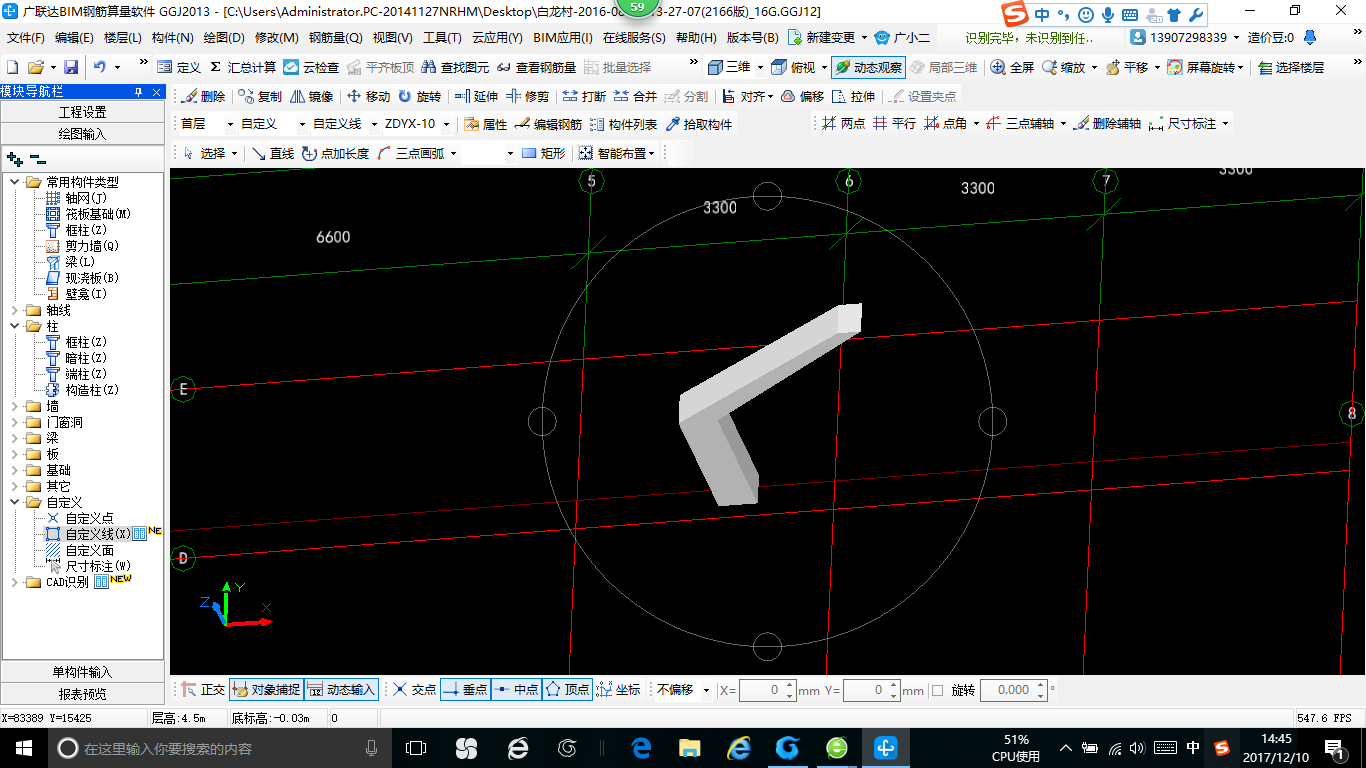Viewport: 1366px width, 768px height.
Task: Open 定义 (Define) tool
Action: [x=179, y=67]
